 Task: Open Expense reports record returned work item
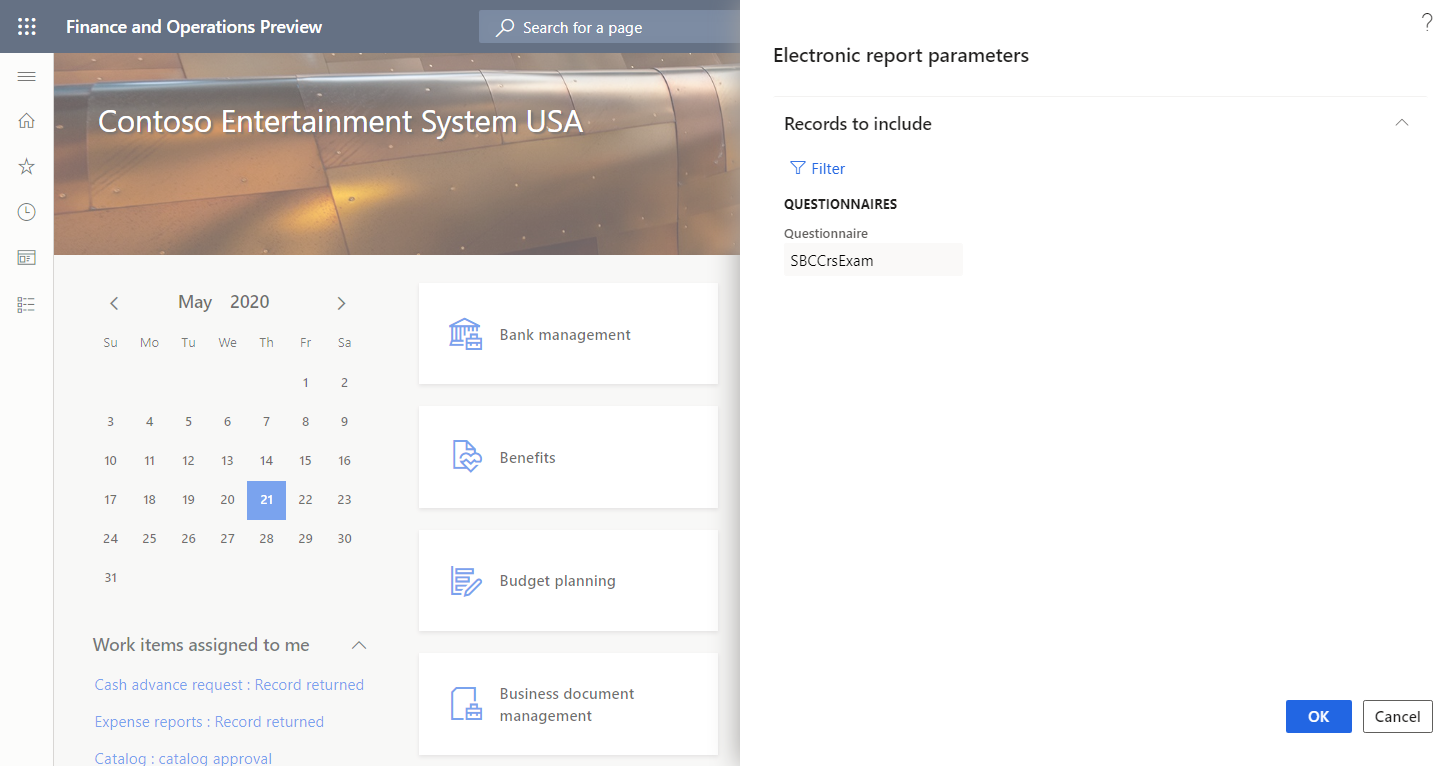click(209, 721)
